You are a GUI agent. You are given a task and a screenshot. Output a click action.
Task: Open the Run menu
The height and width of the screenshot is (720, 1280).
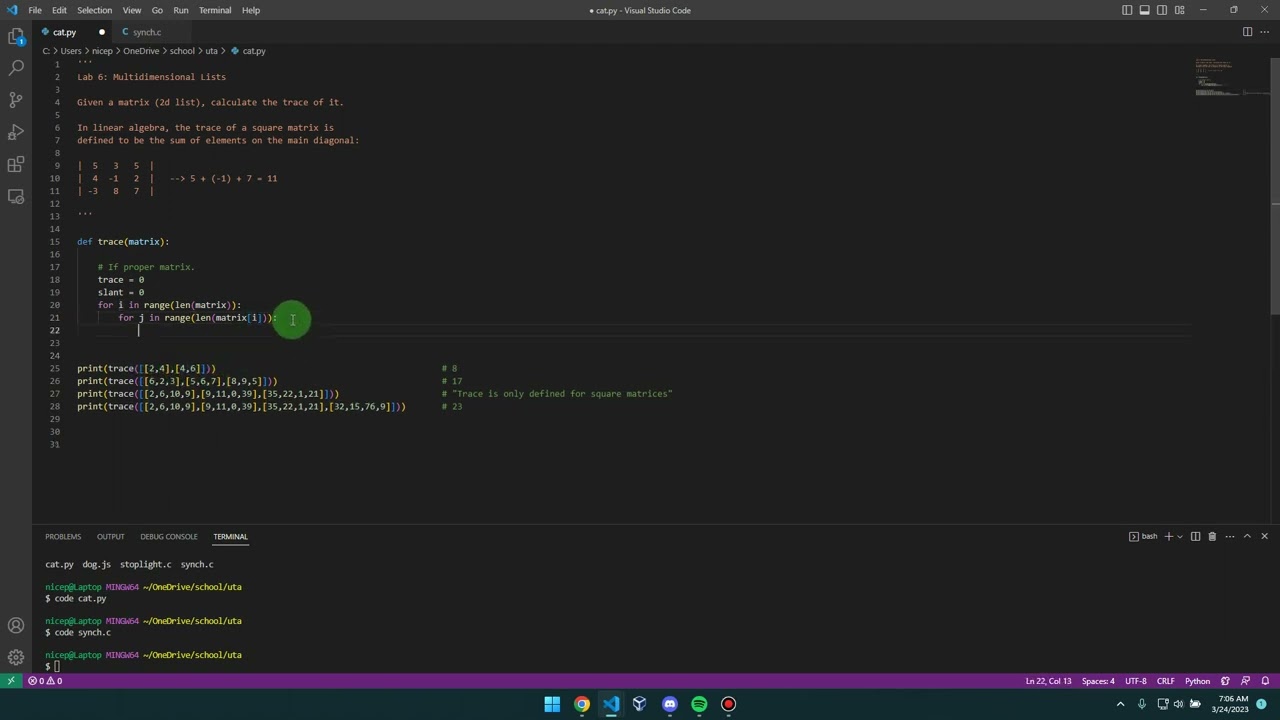181,10
